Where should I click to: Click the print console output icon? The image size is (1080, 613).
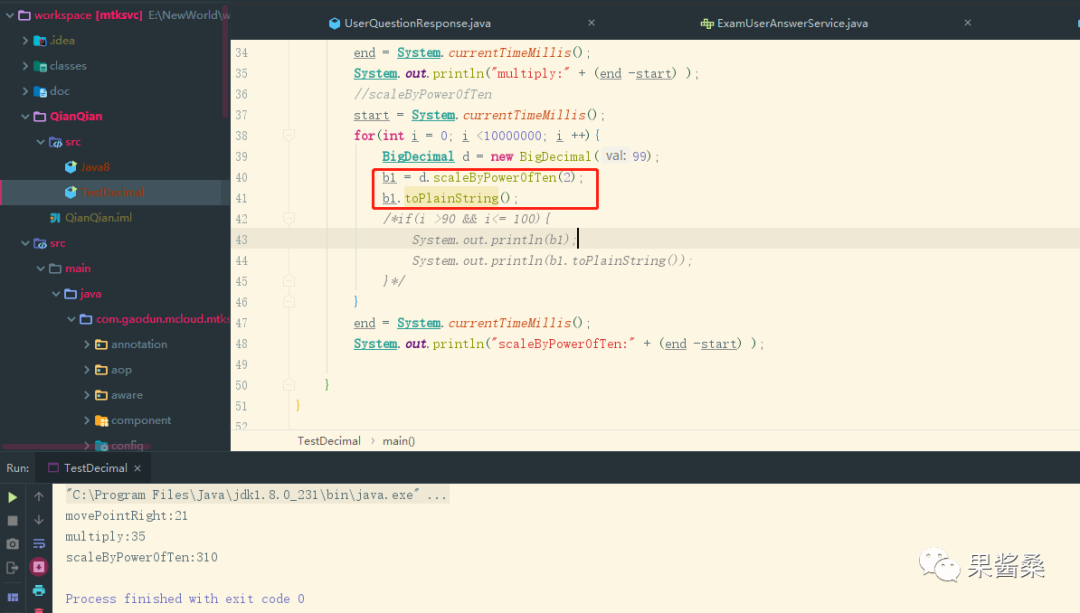[x=39, y=590]
